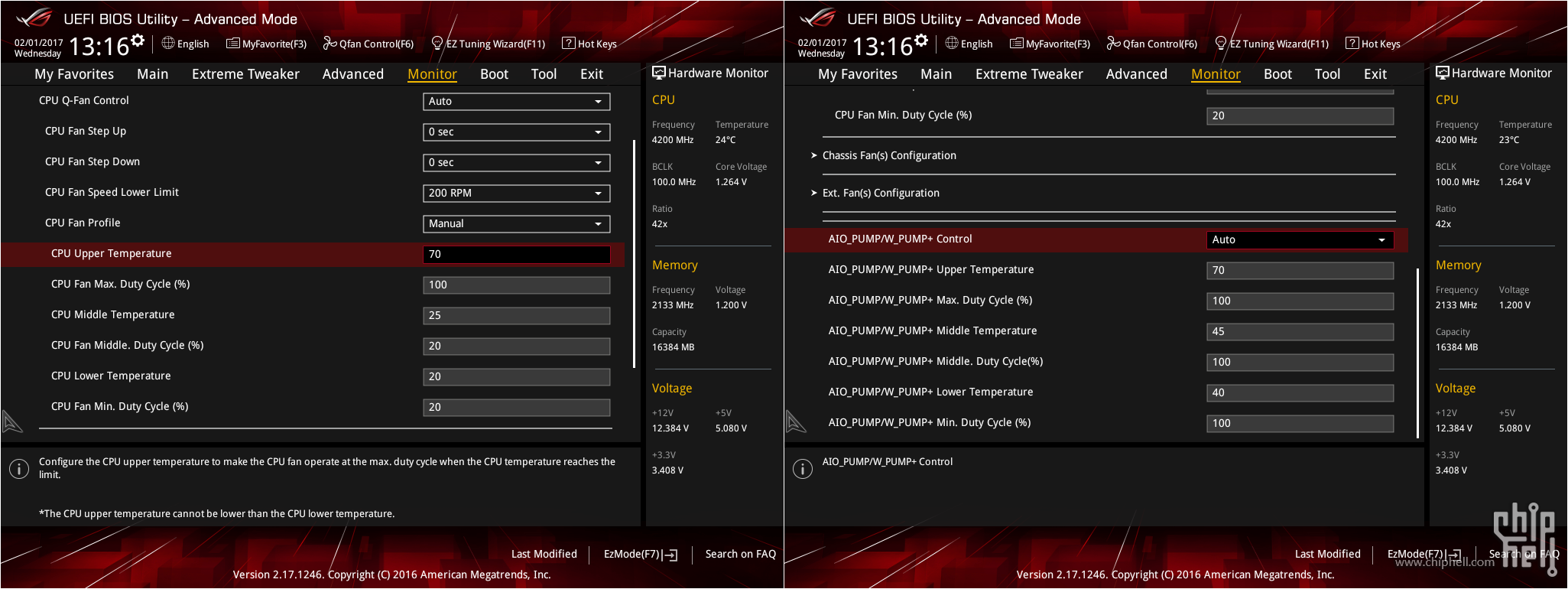Click the clock settings gear in right BIOS window
1568x589 pixels.
point(921,41)
